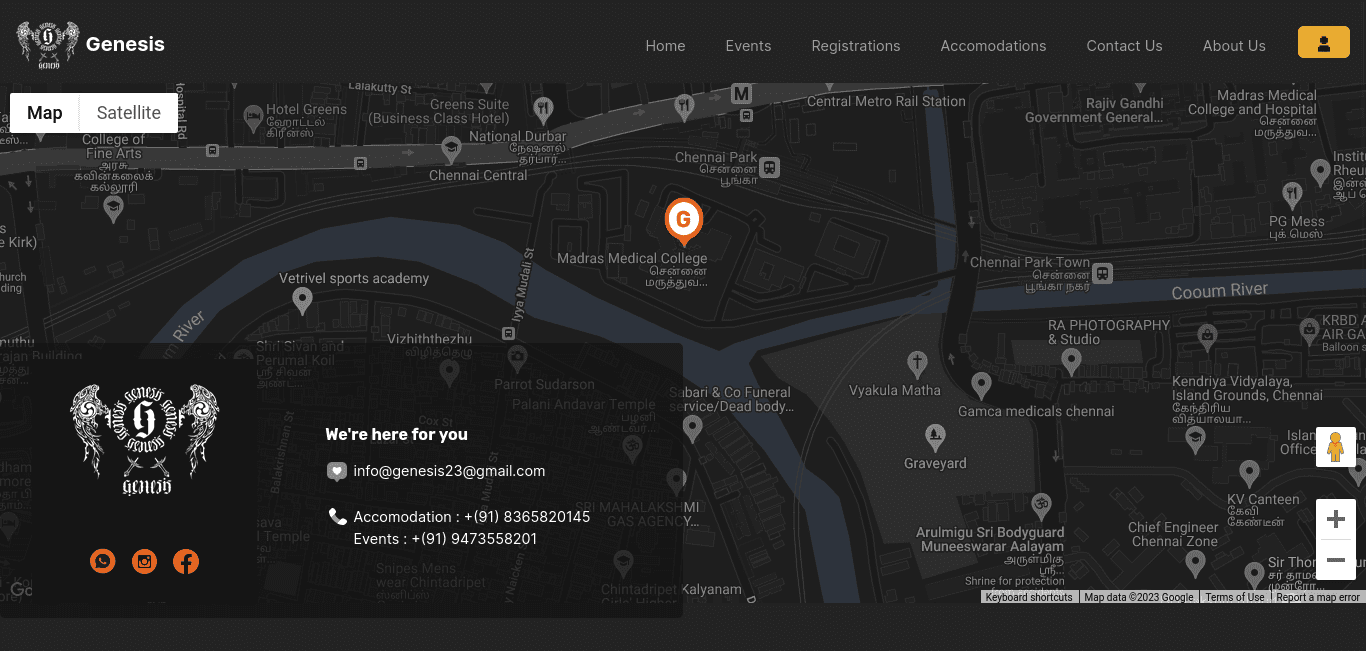Click the WhatsApp social icon
1366x651 pixels.
[x=103, y=561]
